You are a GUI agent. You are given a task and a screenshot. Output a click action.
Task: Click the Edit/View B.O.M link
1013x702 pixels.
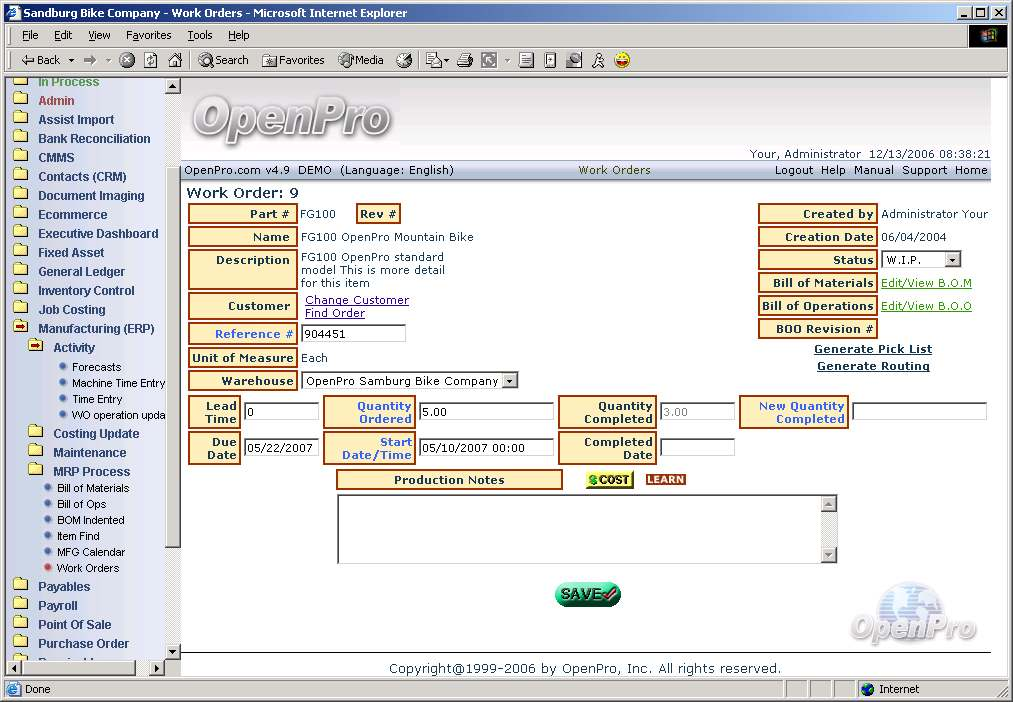[x=925, y=283]
